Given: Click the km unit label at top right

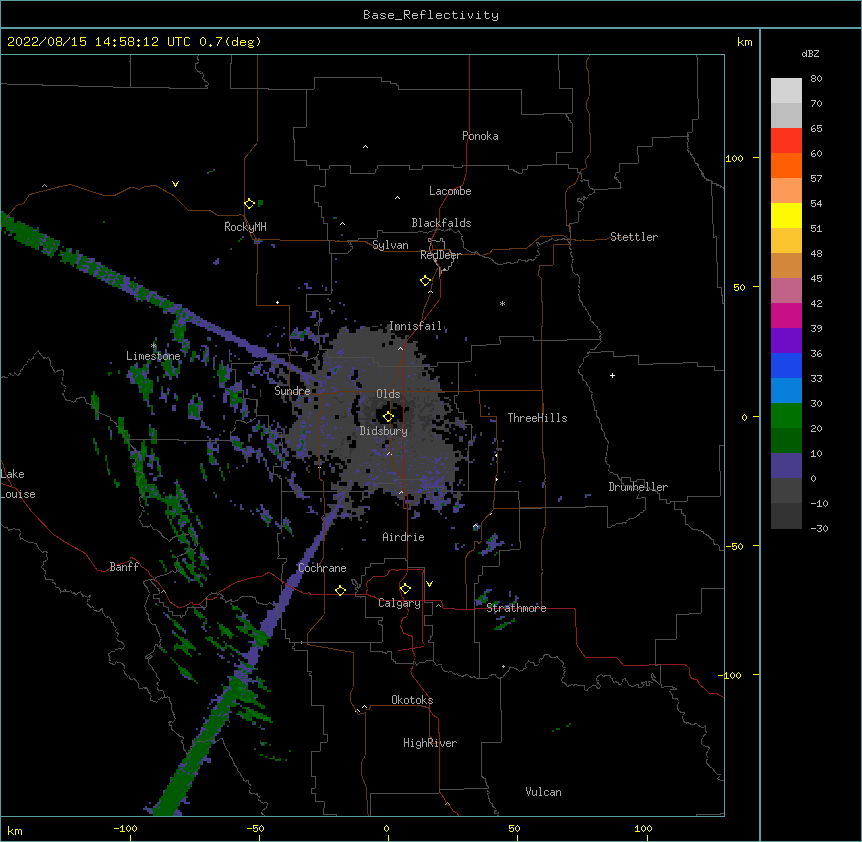Looking at the screenshot, I should coord(744,42).
